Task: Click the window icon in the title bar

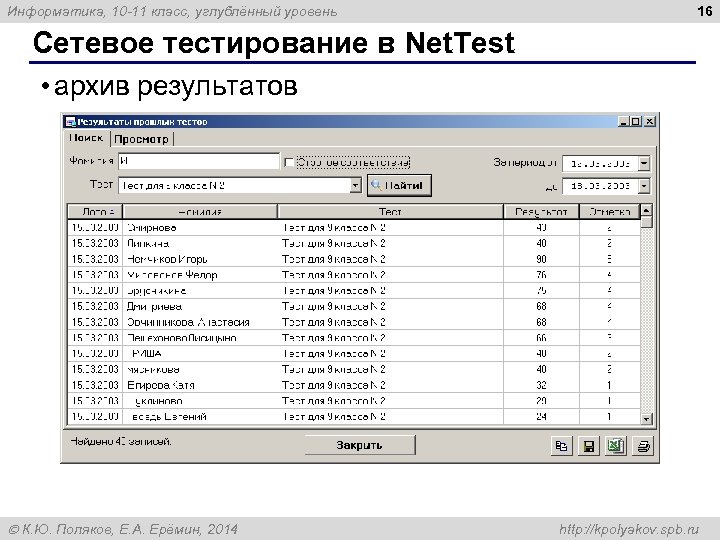Action: tap(71, 122)
